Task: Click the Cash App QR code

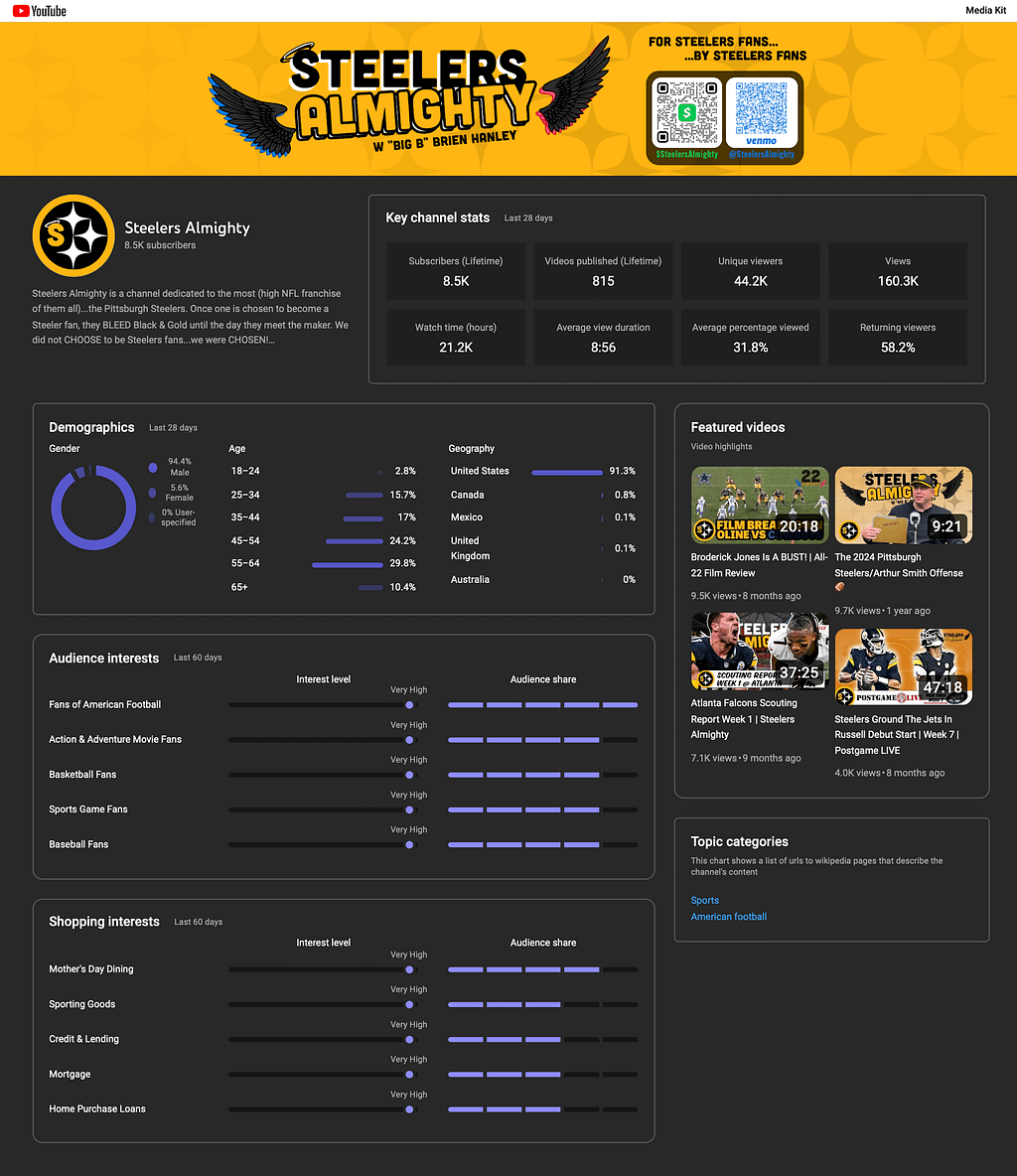Action: click(x=687, y=112)
